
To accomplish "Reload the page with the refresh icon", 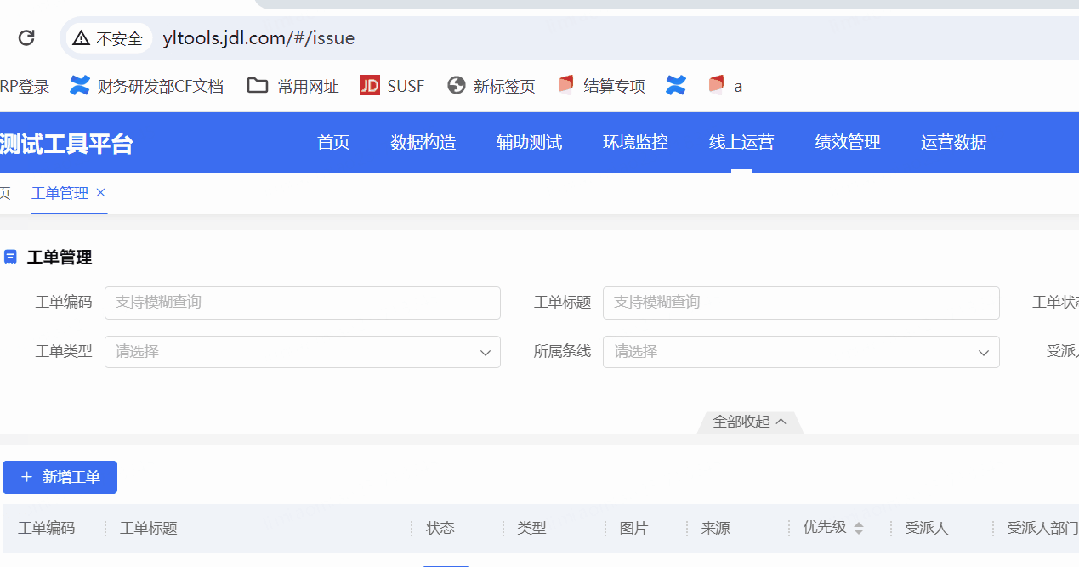I will 26,38.
